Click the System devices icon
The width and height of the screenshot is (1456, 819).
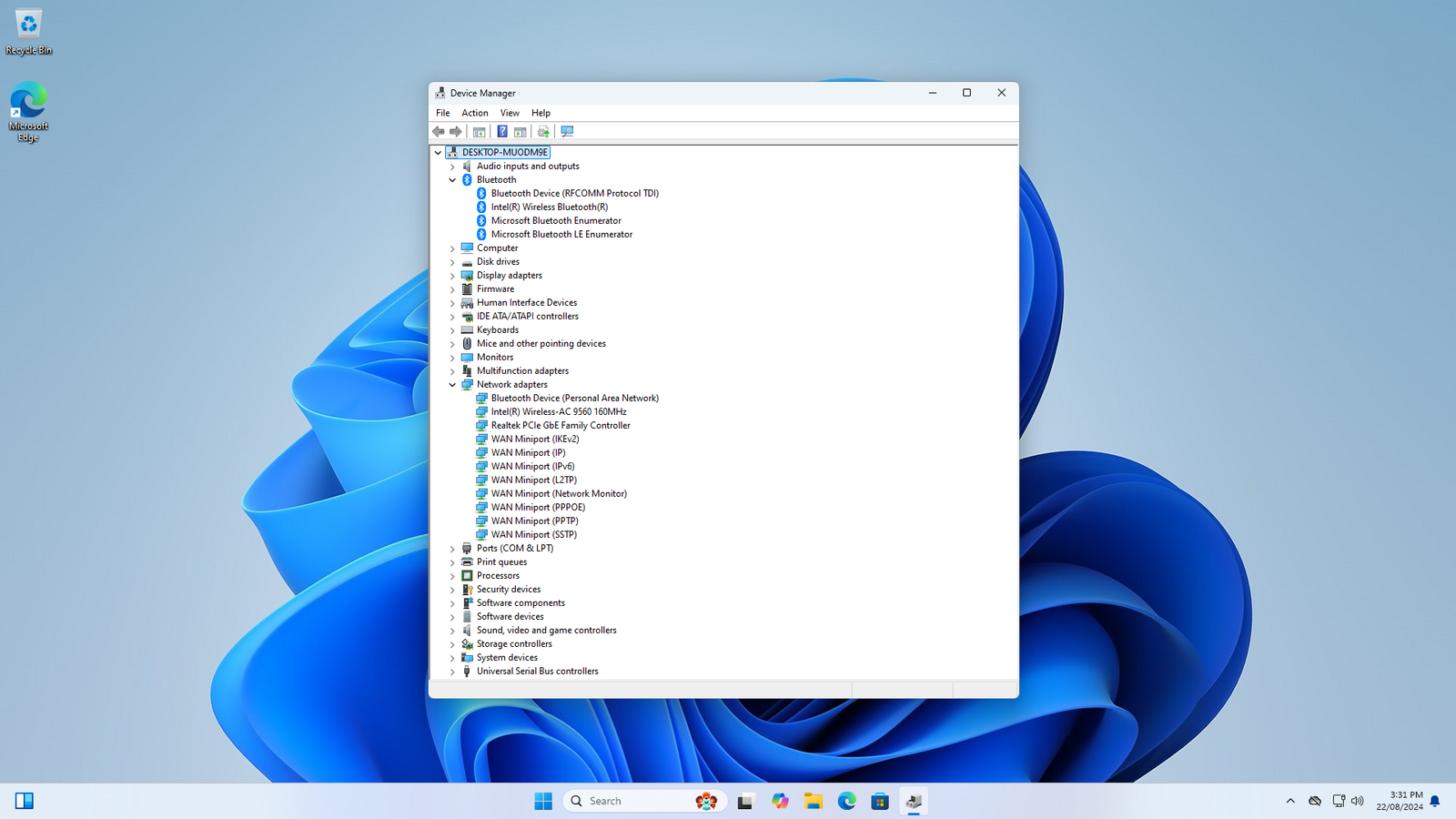pos(467,657)
